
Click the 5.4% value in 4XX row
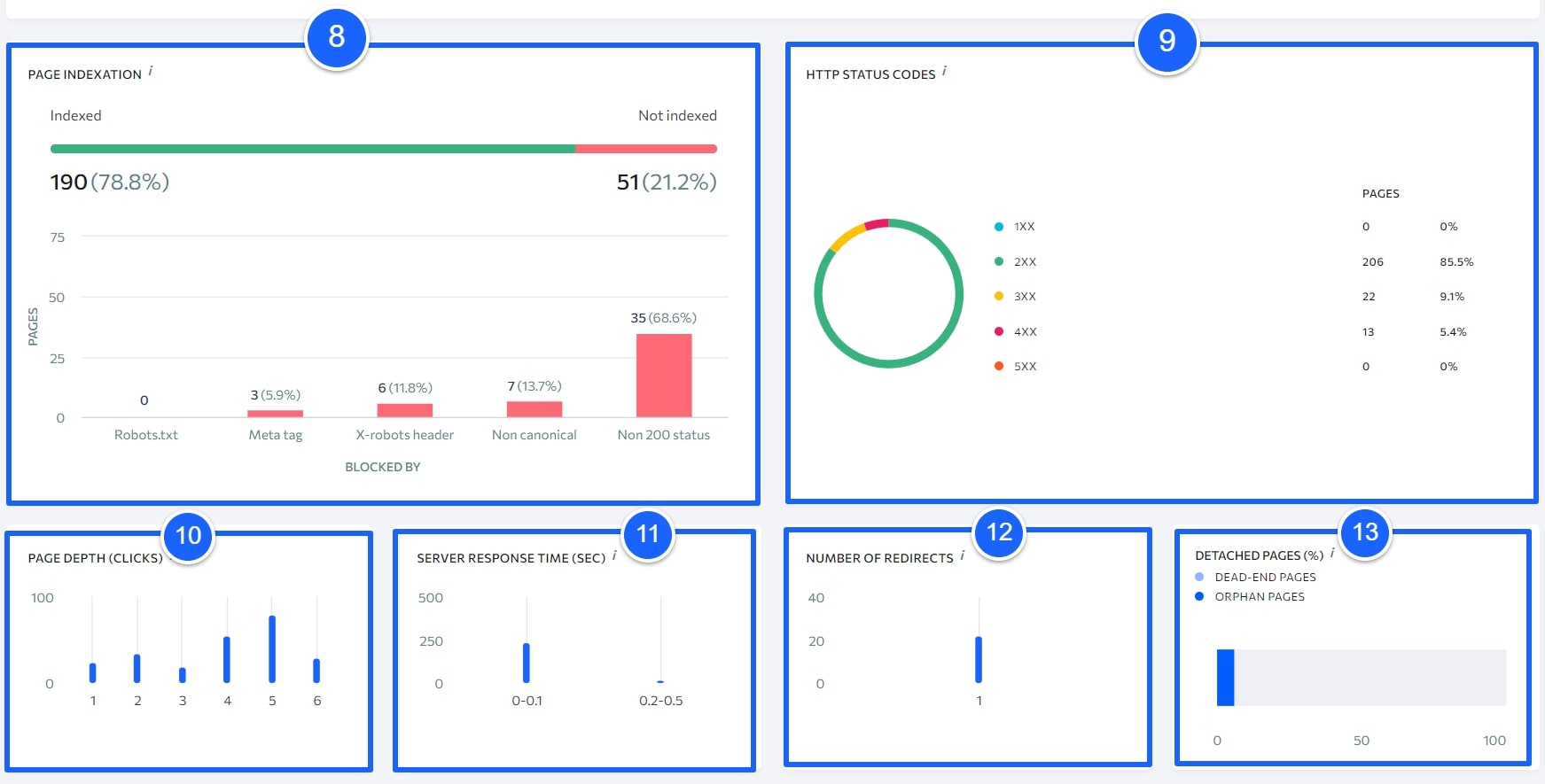(1453, 331)
